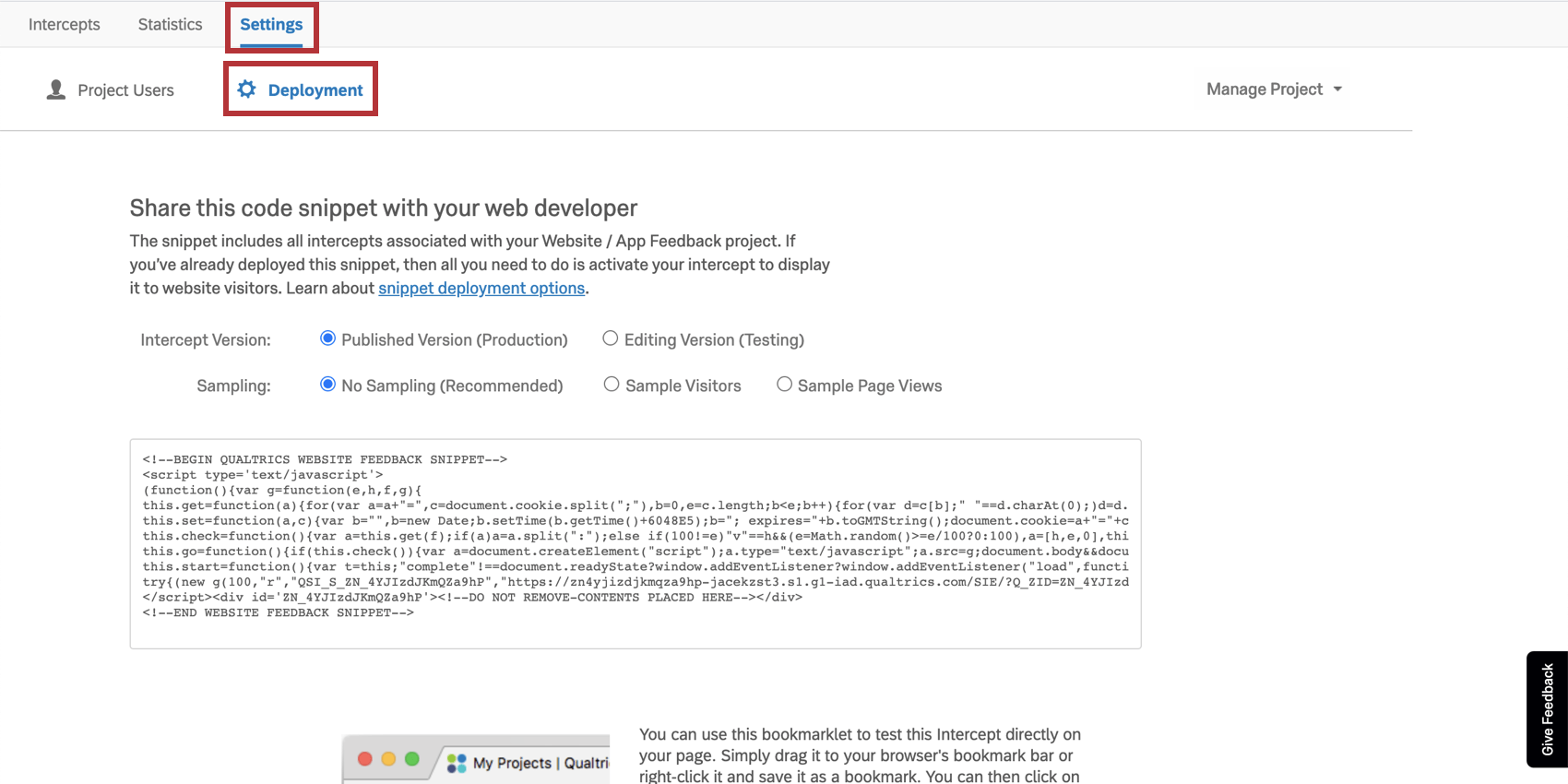Choose Sample Visitors option
The width and height of the screenshot is (1568, 784).
(612, 385)
